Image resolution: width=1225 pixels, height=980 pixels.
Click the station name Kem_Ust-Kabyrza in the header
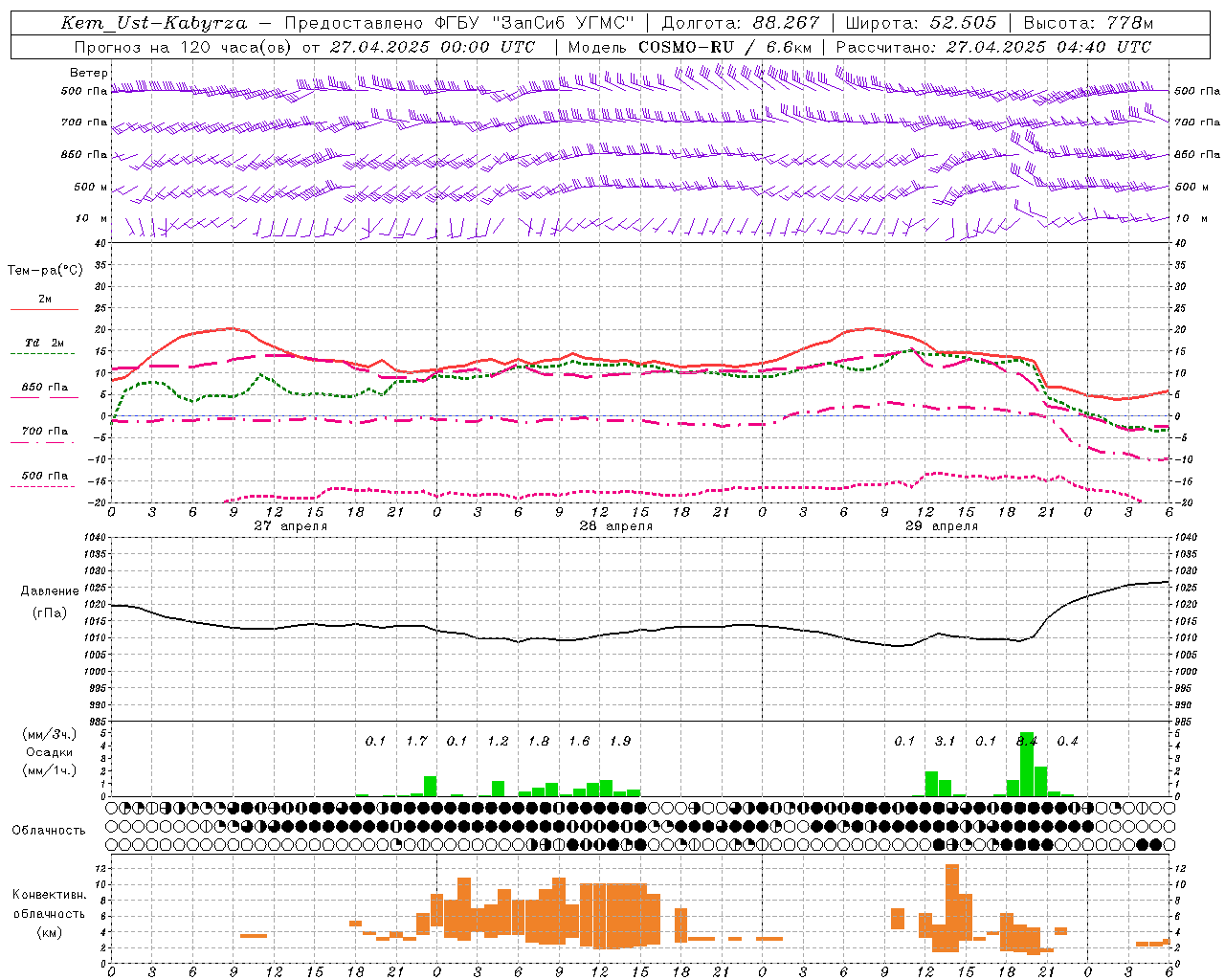pyautogui.click(x=154, y=23)
